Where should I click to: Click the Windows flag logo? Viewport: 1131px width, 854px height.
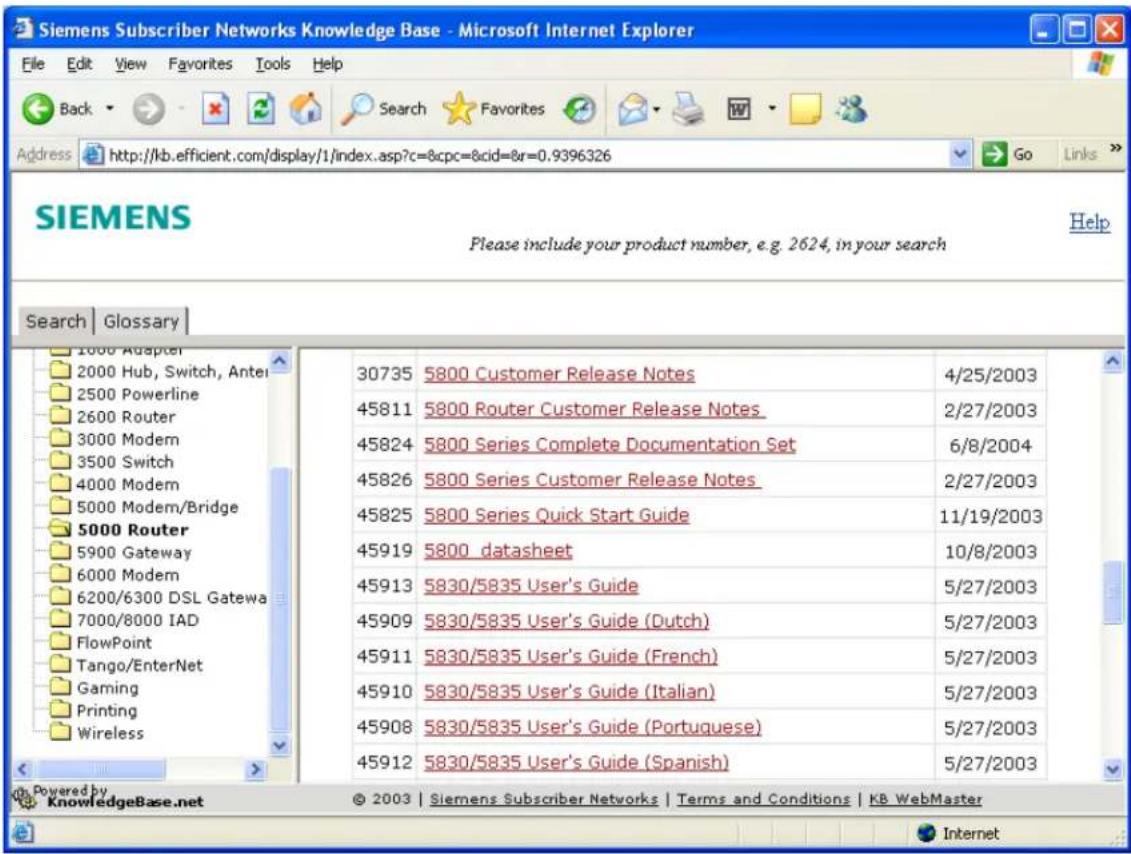click(x=1101, y=64)
